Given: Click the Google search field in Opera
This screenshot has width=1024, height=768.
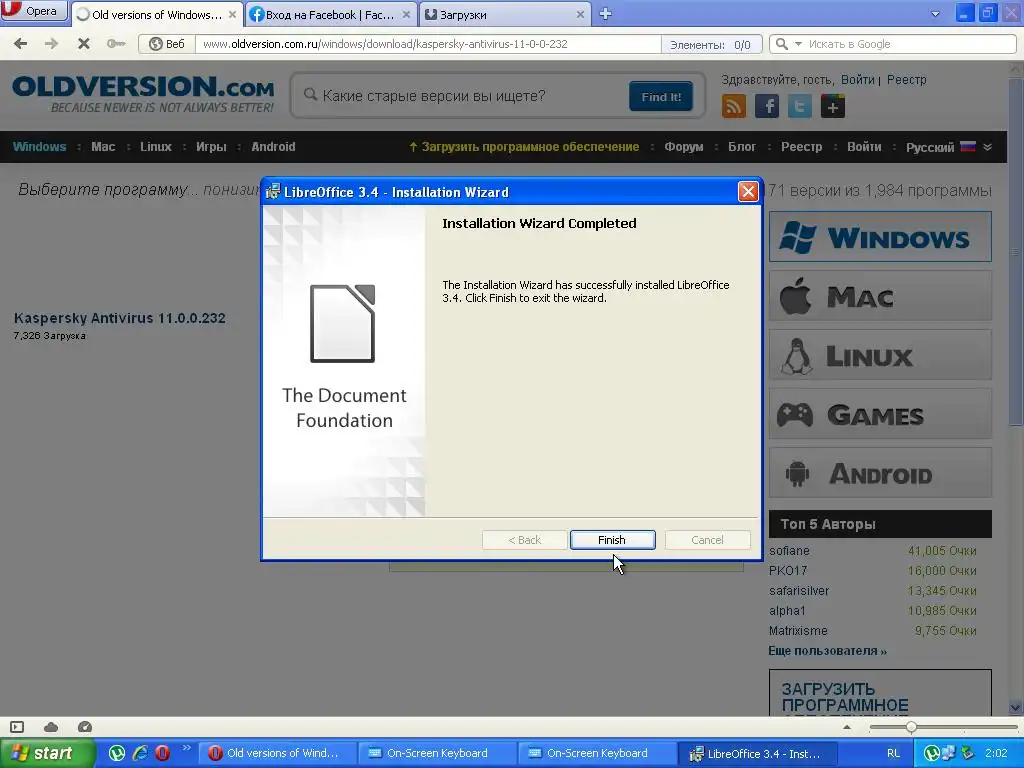Looking at the screenshot, I should (x=909, y=44).
